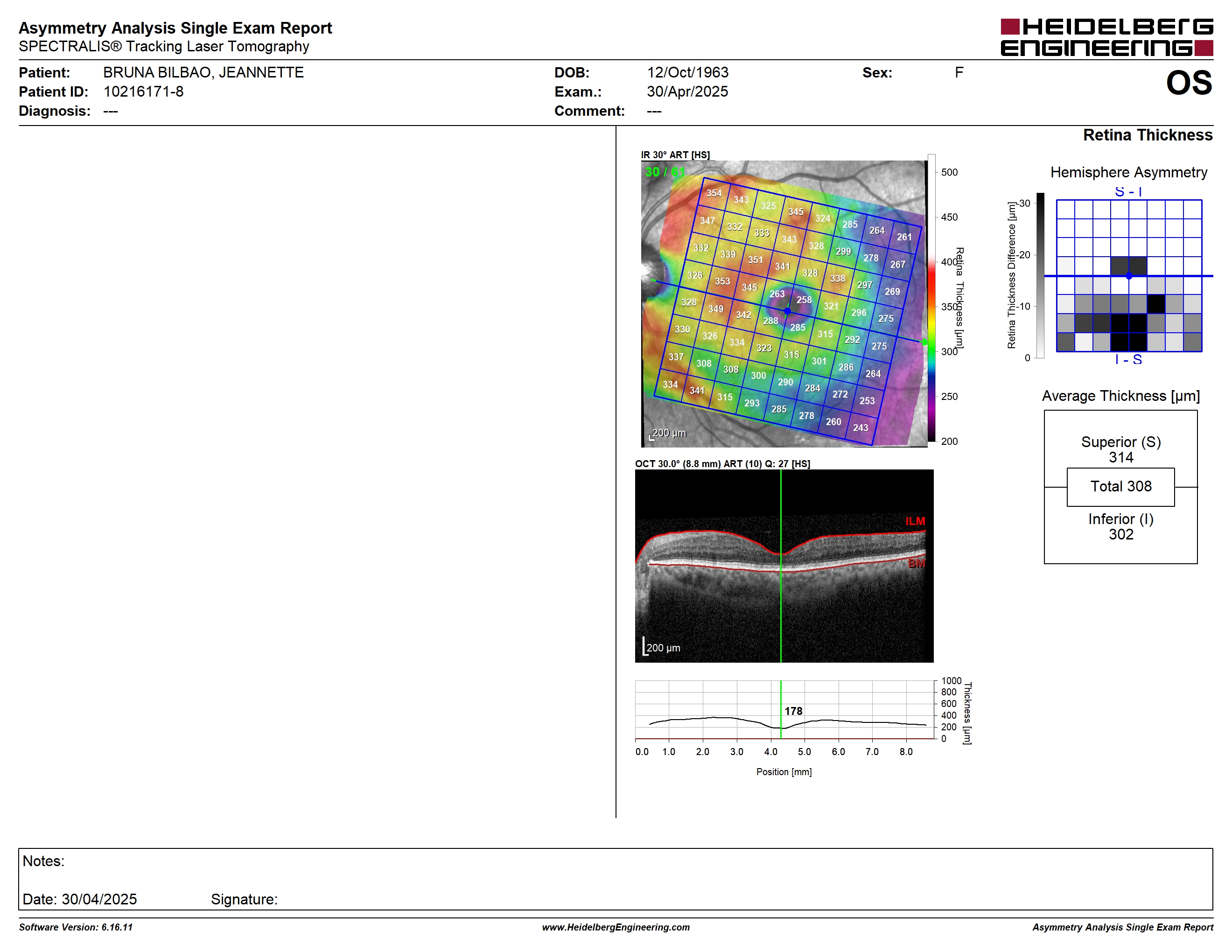Click grid cell value 261
The image size is (1232, 952).
[x=904, y=237]
